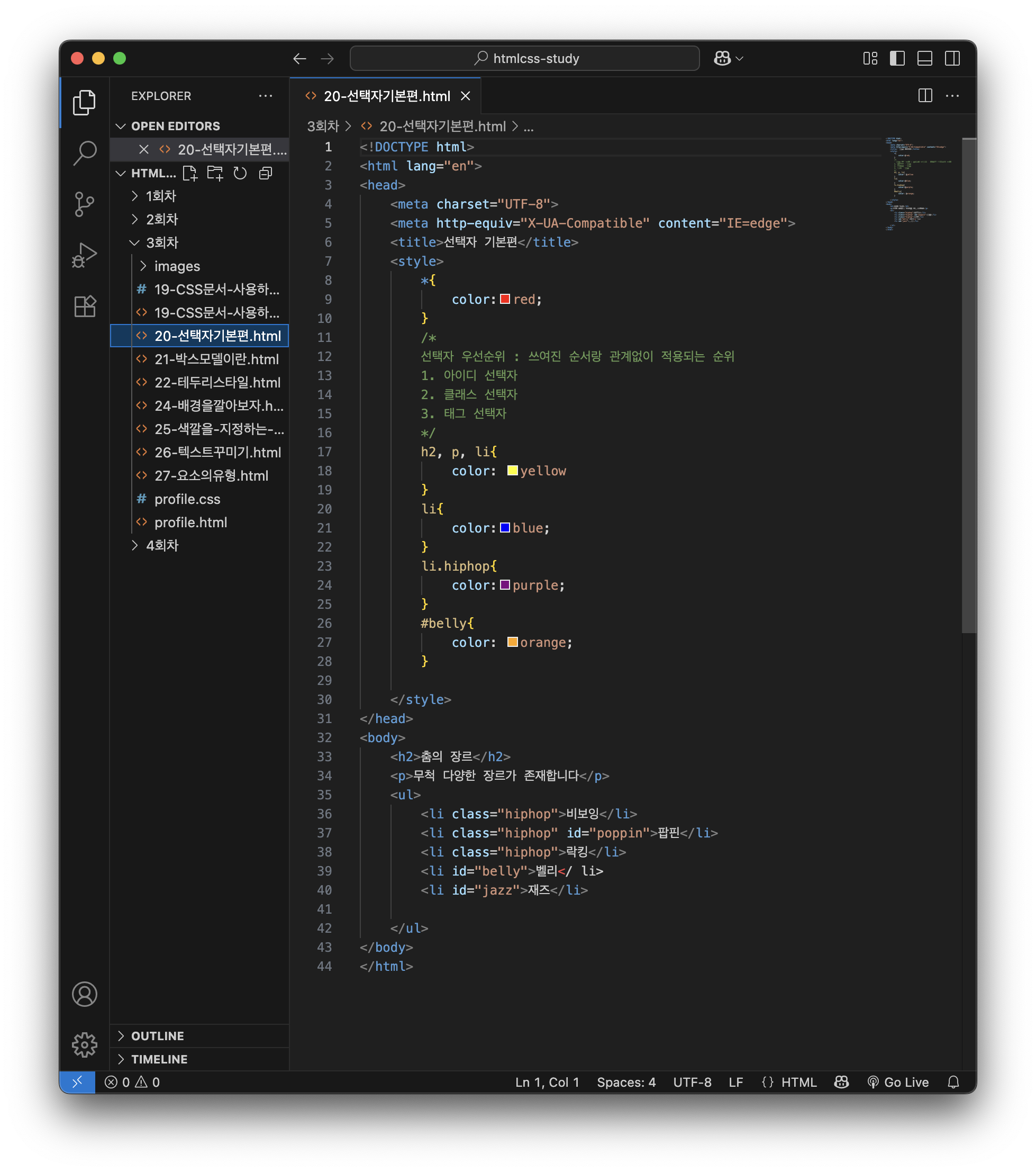The width and height of the screenshot is (1036, 1172).
Task: Open the Source Control view
Action: (x=85, y=204)
